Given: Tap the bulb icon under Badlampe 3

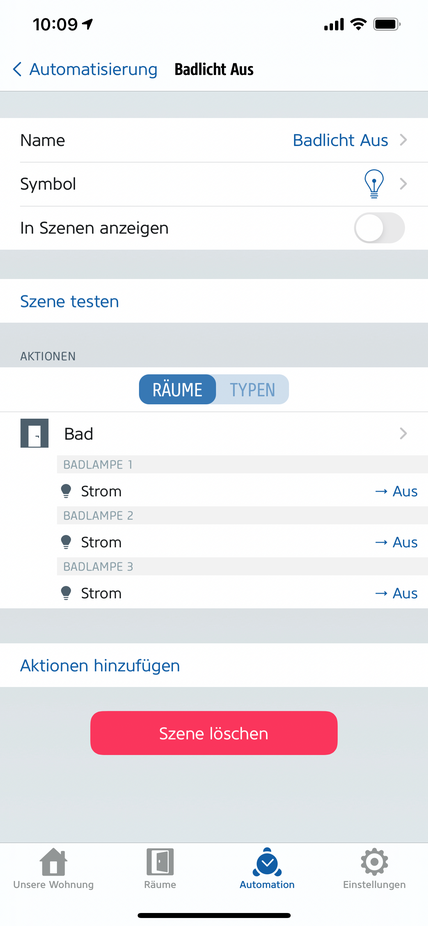Looking at the screenshot, I should point(66,593).
